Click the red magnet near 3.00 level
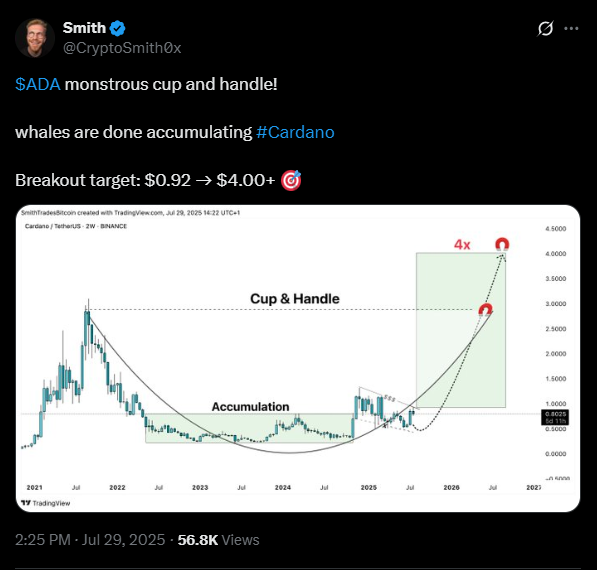The width and height of the screenshot is (597, 570). pyautogui.click(x=485, y=310)
